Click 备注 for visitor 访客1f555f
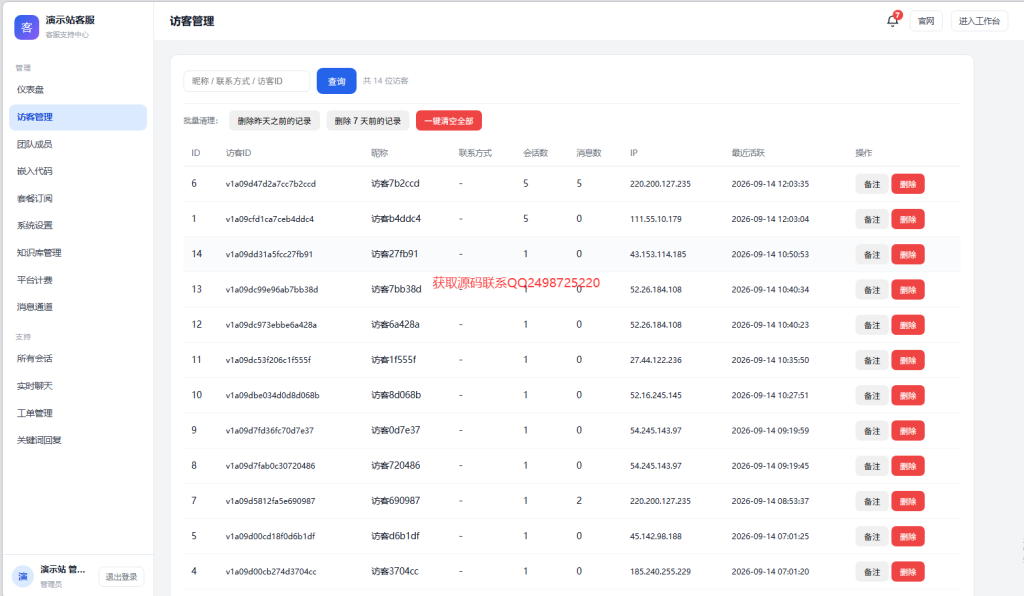The height and width of the screenshot is (596, 1024). coord(872,360)
